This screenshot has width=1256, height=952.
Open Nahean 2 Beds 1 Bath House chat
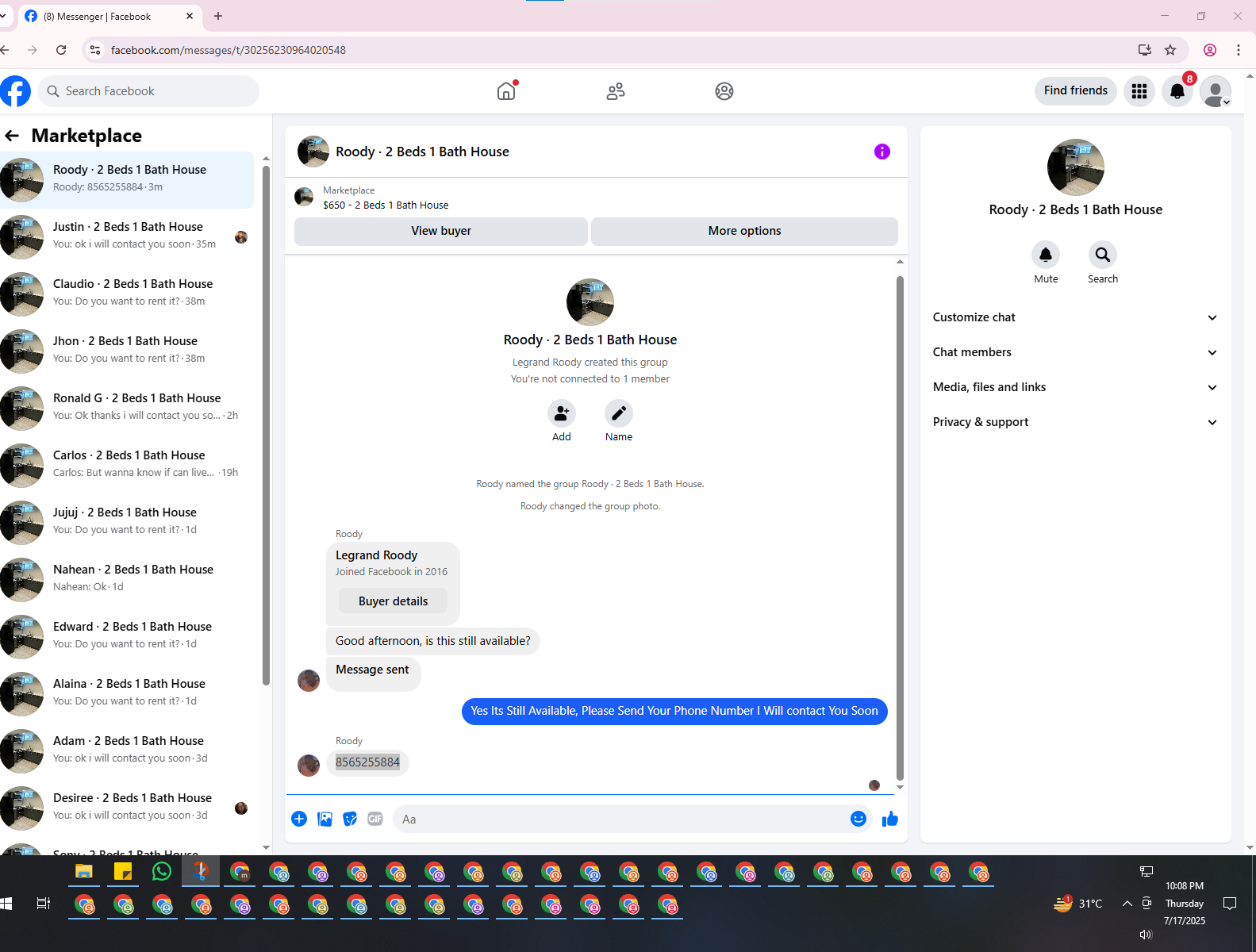point(127,580)
